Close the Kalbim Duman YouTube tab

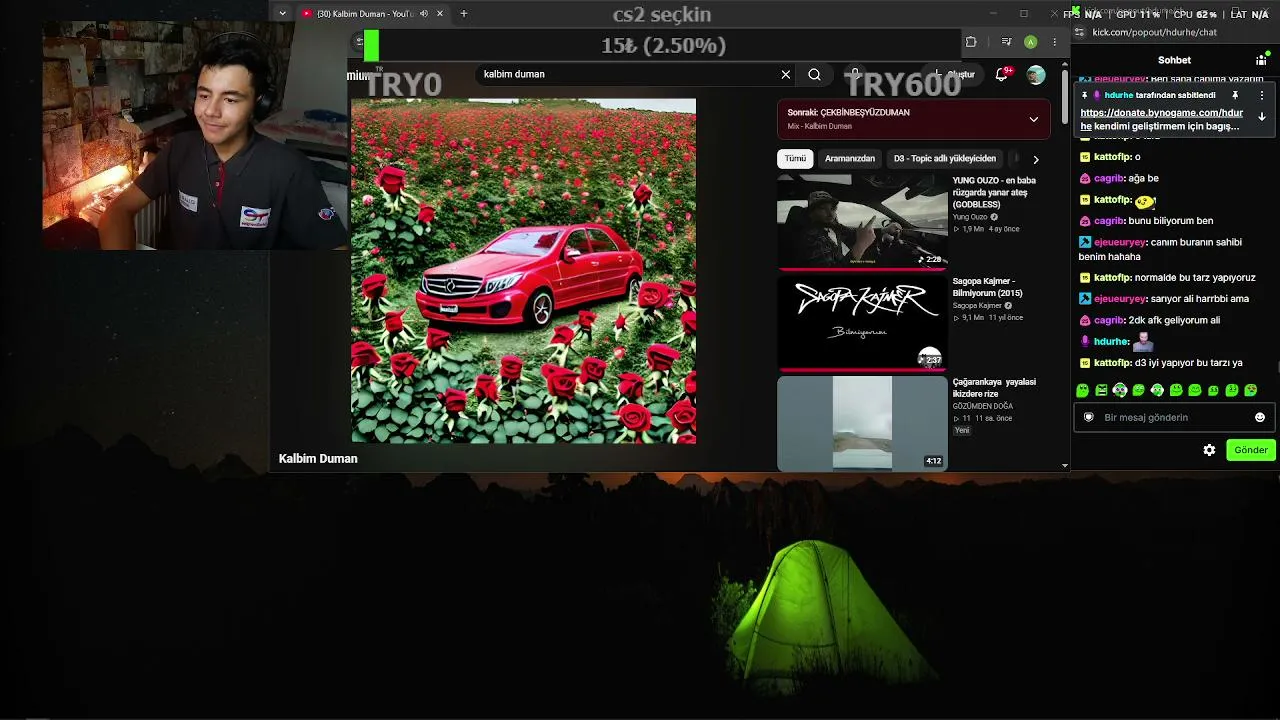tap(440, 14)
